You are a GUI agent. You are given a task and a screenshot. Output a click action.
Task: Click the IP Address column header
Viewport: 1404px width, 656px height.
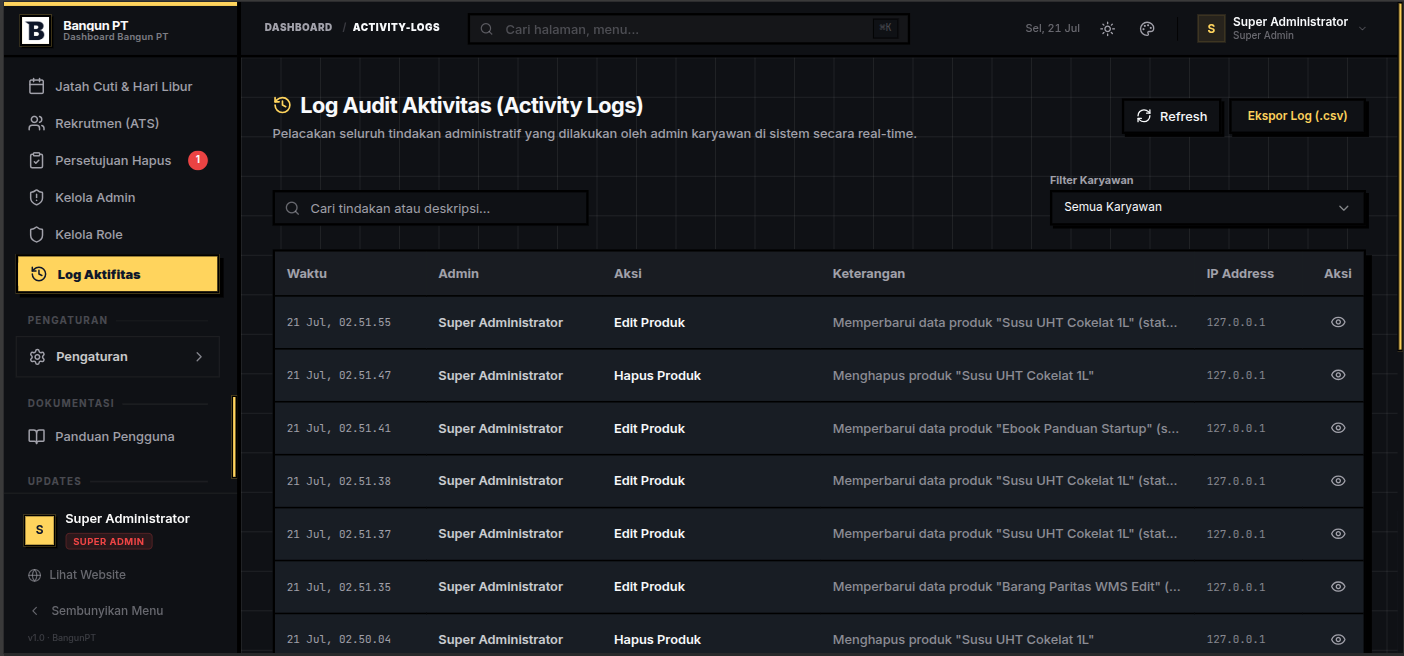[x=1240, y=274]
